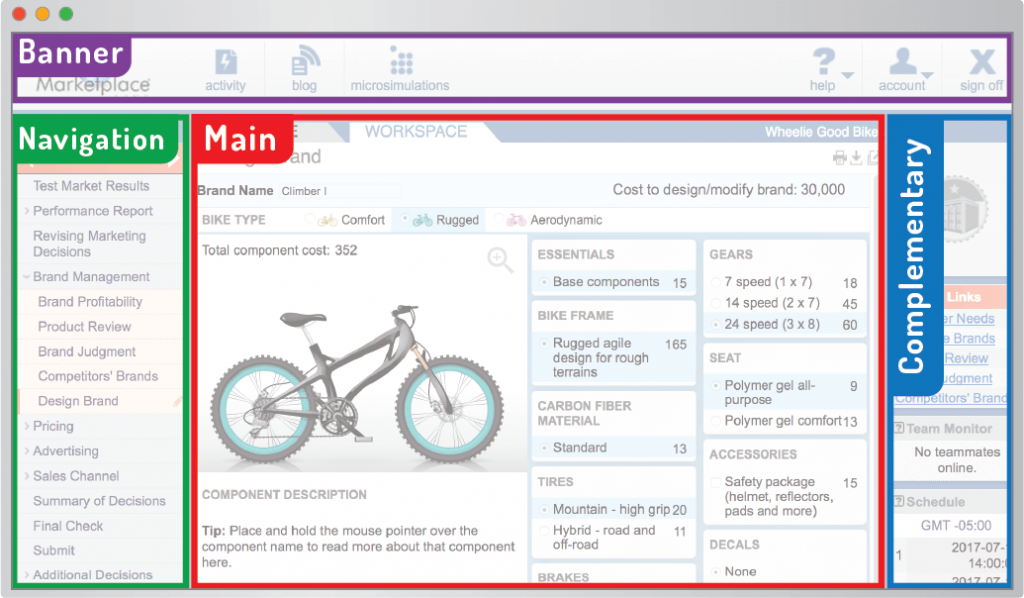The width and height of the screenshot is (1024, 598).
Task: Open Revising Marketing Decisions
Action: click(x=89, y=244)
